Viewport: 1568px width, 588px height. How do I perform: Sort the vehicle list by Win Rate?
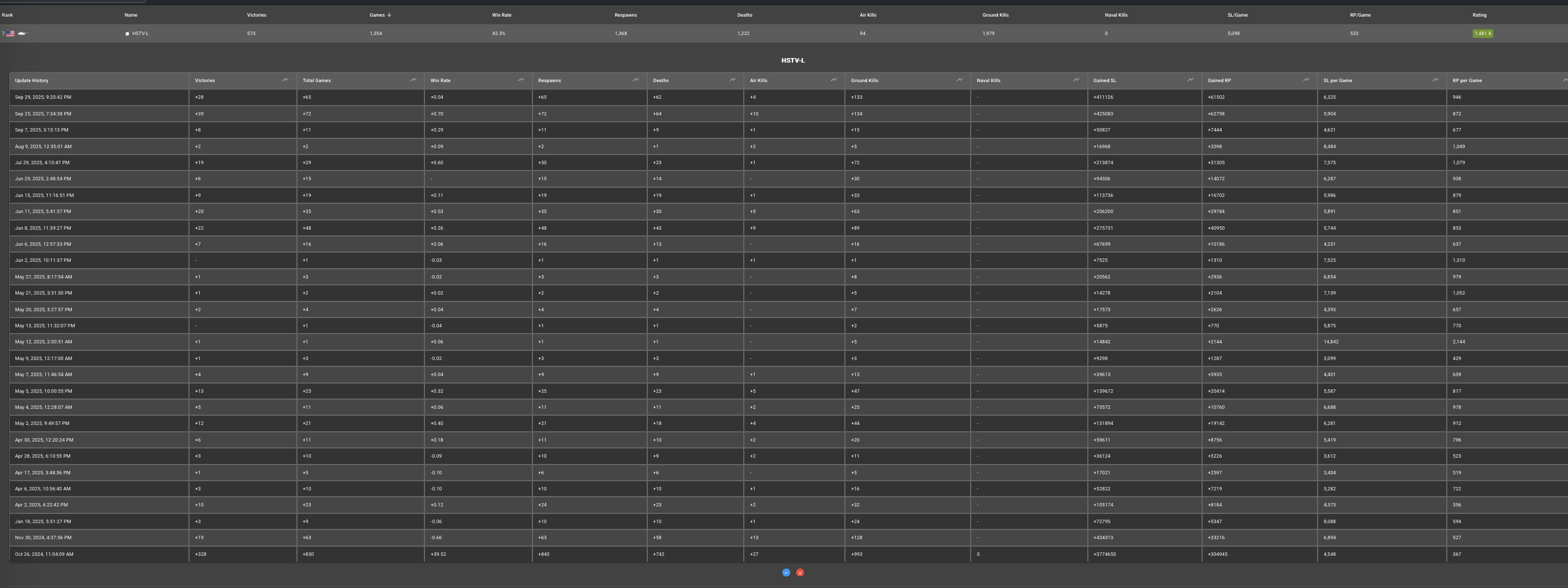(x=501, y=16)
